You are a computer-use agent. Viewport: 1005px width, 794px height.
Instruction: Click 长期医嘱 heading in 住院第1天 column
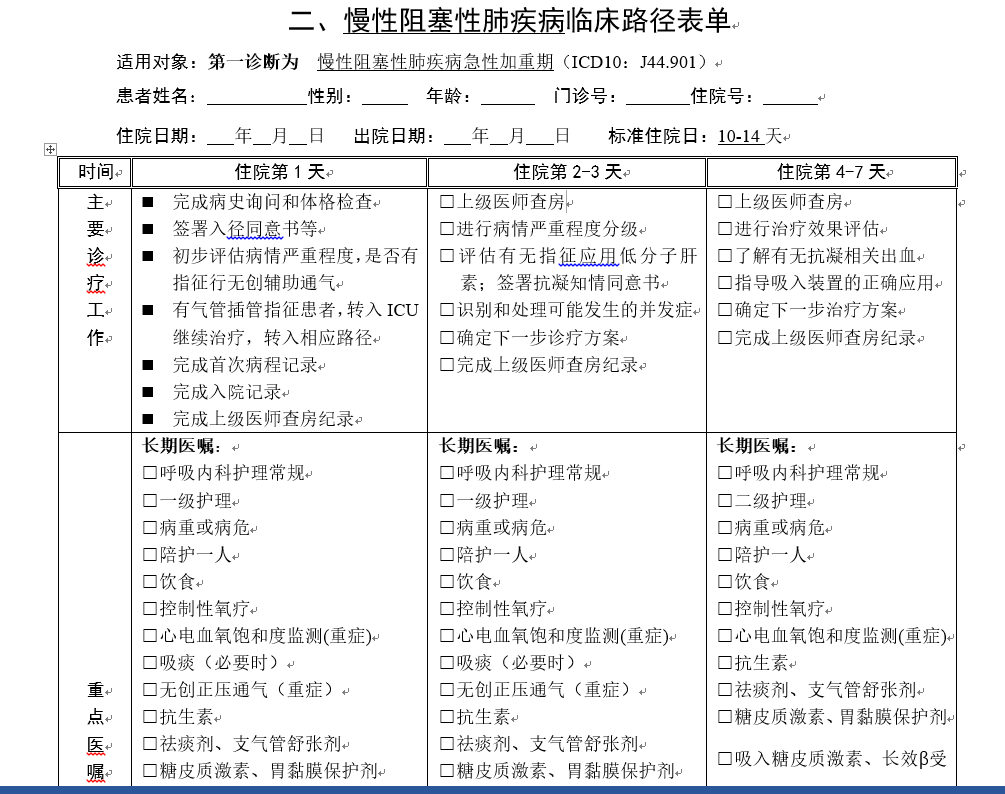pyautogui.click(x=182, y=446)
